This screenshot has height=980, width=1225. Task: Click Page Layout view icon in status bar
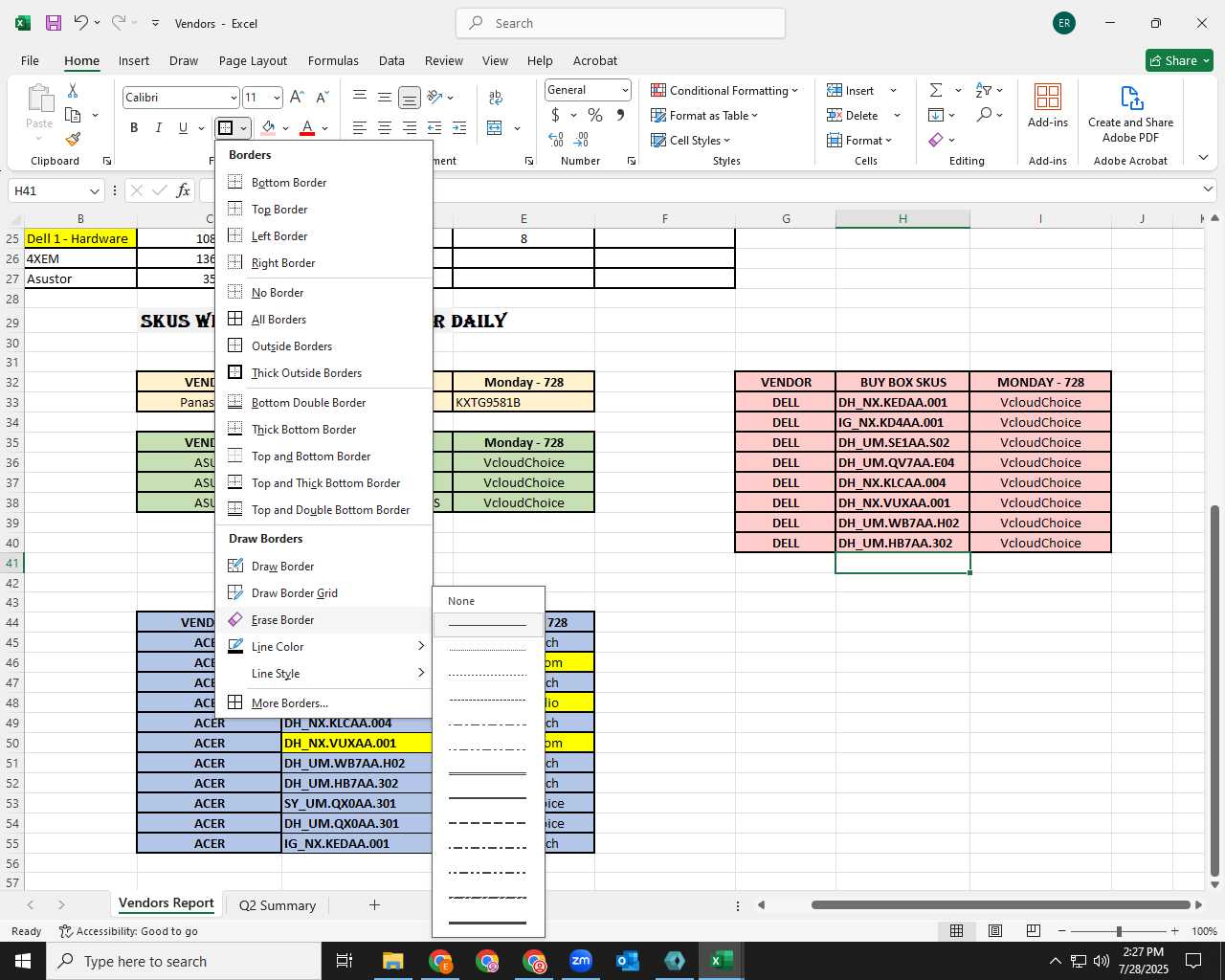click(994, 931)
